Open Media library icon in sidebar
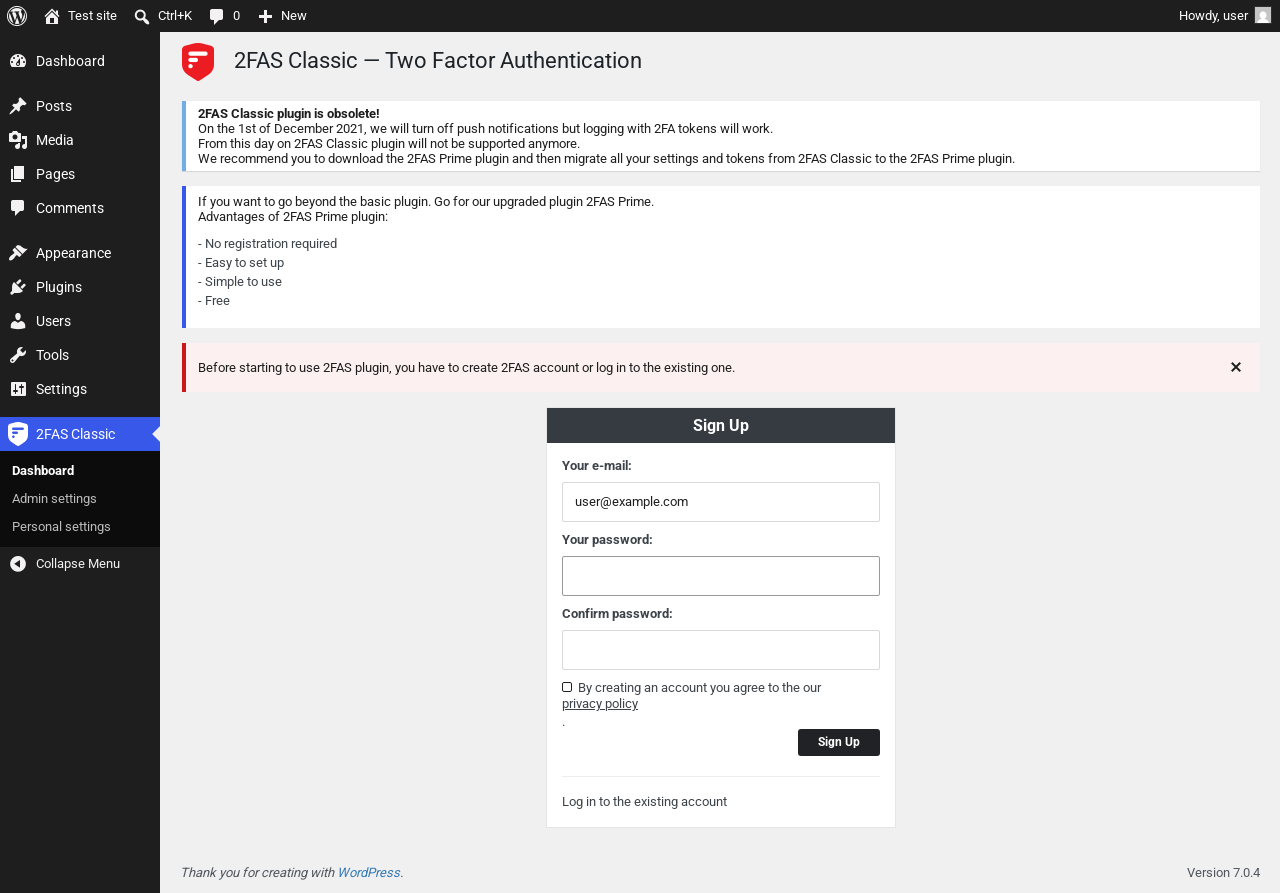1280x893 pixels. 18,140
